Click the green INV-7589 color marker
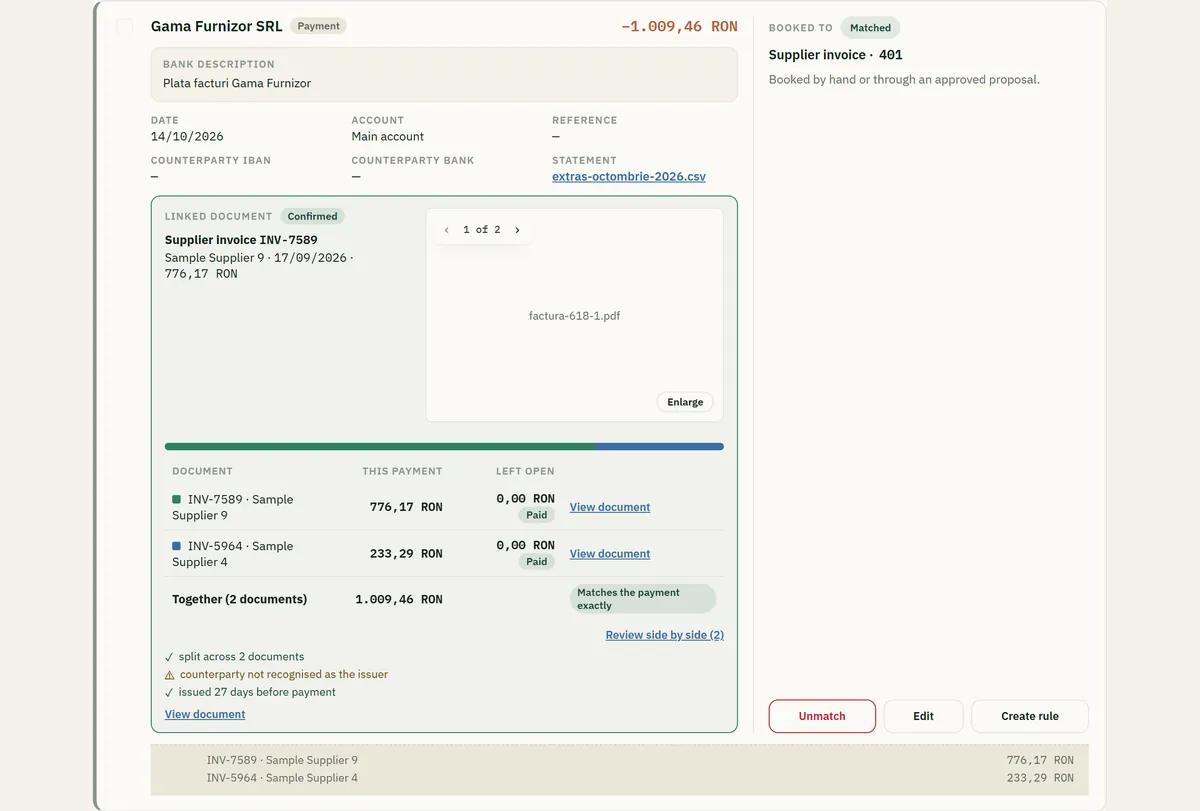The height and width of the screenshot is (811, 1200). [177, 499]
